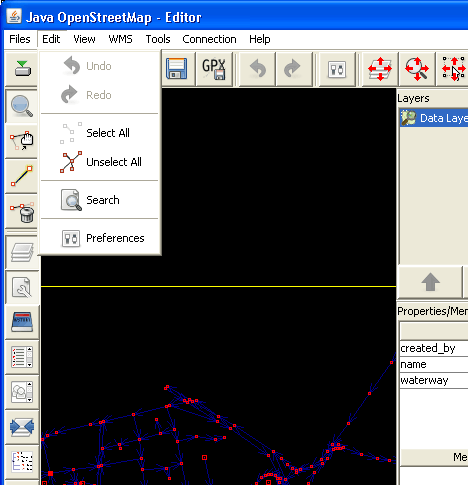The width and height of the screenshot is (468, 485).
Task: Open the Files menu
Action: click(20, 39)
